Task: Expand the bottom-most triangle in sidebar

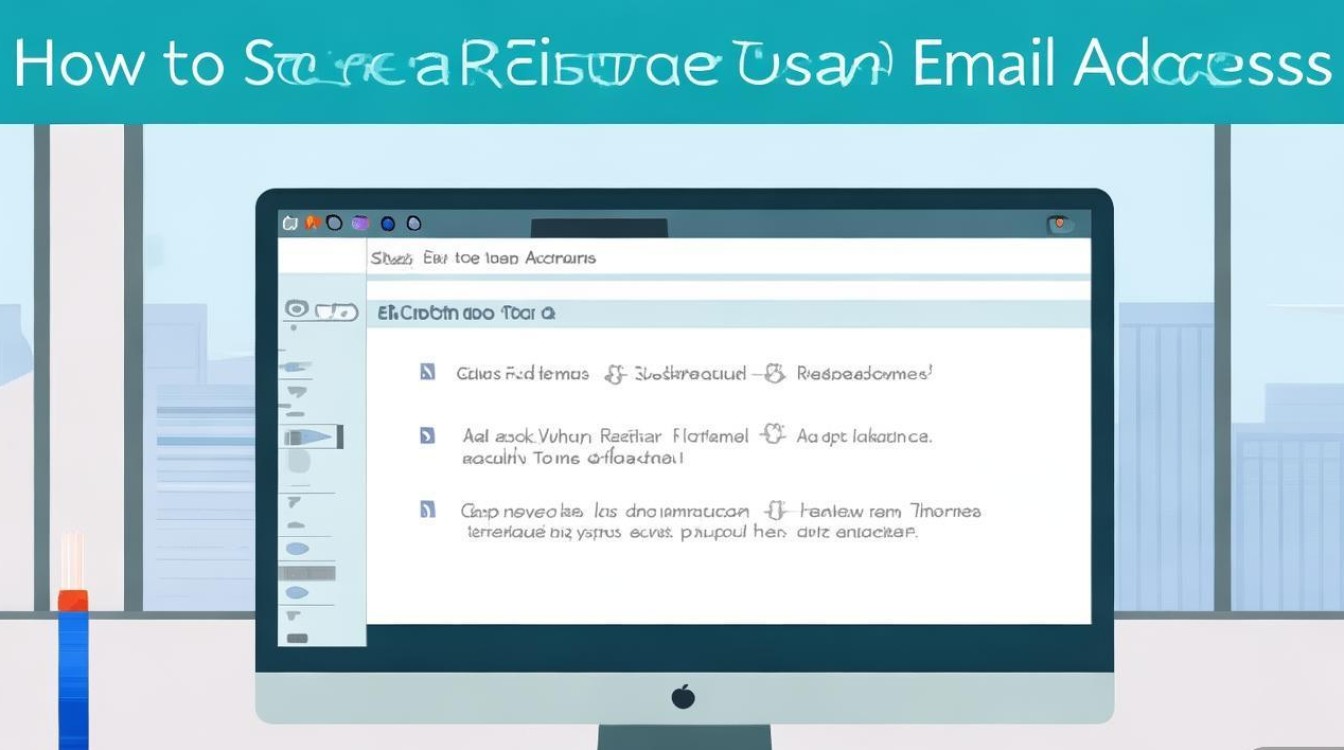Action: point(296,615)
